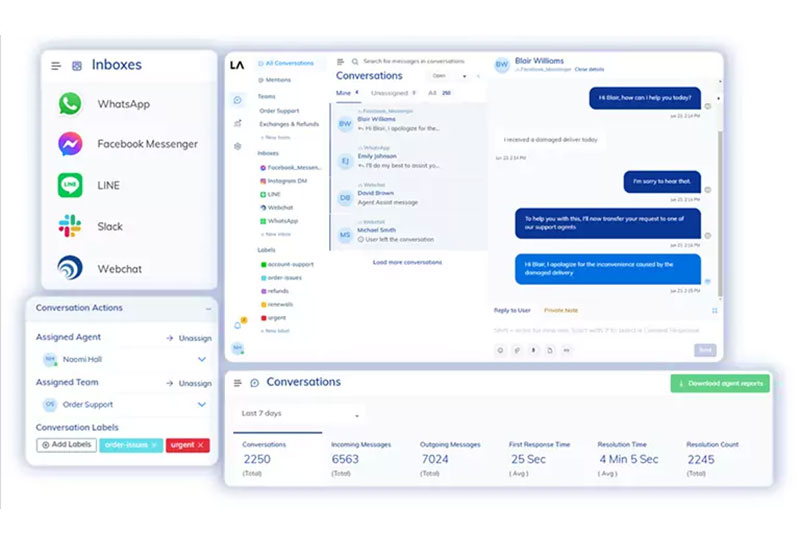Click the notification bell icon in sidebar
The height and width of the screenshot is (533, 800).
click(x=237, y=324)
